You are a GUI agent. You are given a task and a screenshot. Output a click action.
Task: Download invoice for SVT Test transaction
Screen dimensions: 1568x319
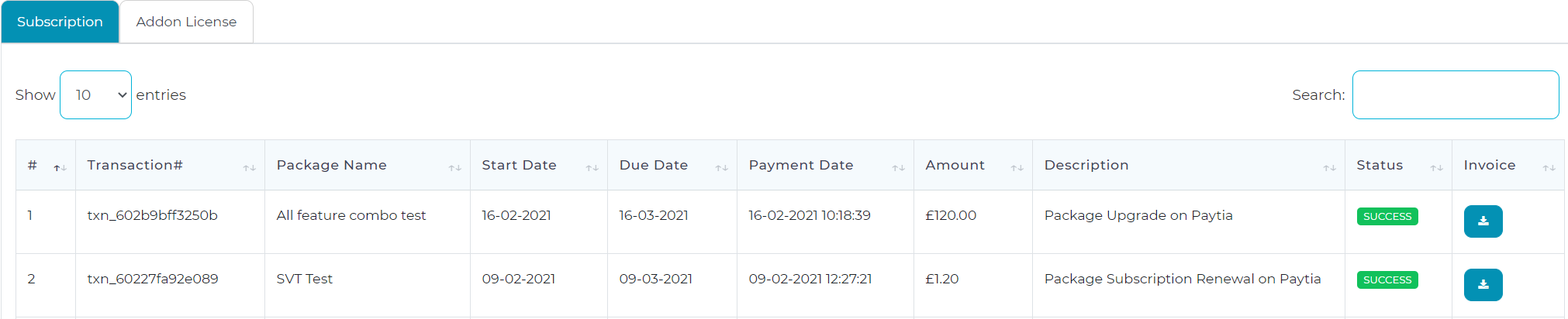[1483, 285]
